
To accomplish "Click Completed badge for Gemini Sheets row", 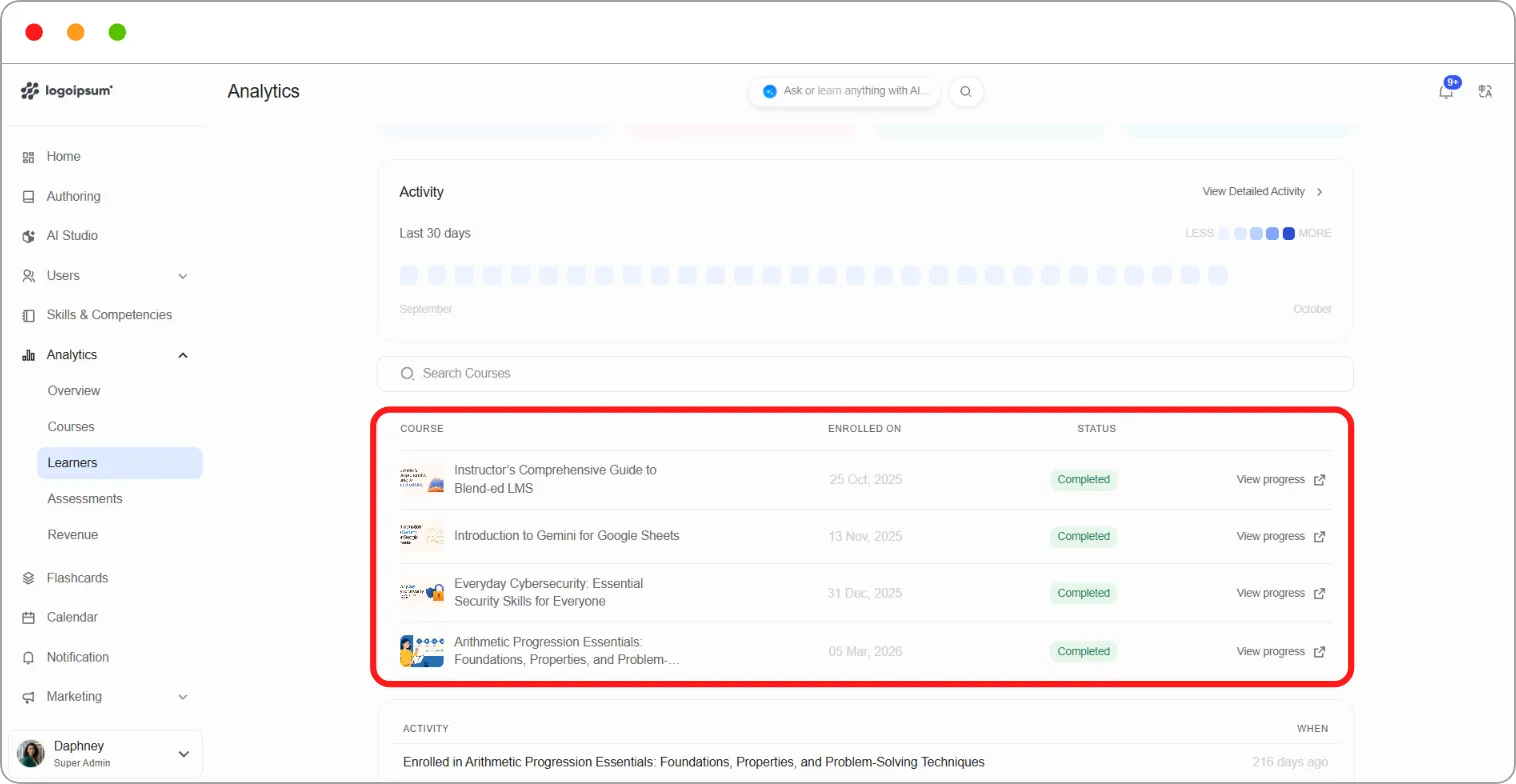I will point(1084,537).
